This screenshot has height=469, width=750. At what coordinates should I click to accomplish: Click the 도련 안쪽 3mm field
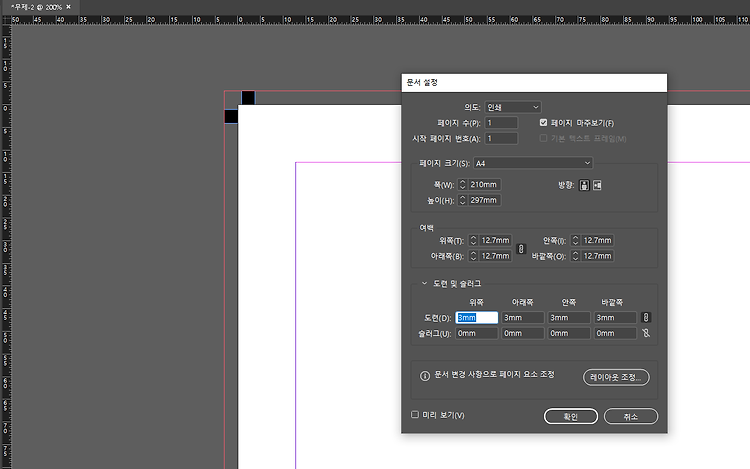(569, 317)
